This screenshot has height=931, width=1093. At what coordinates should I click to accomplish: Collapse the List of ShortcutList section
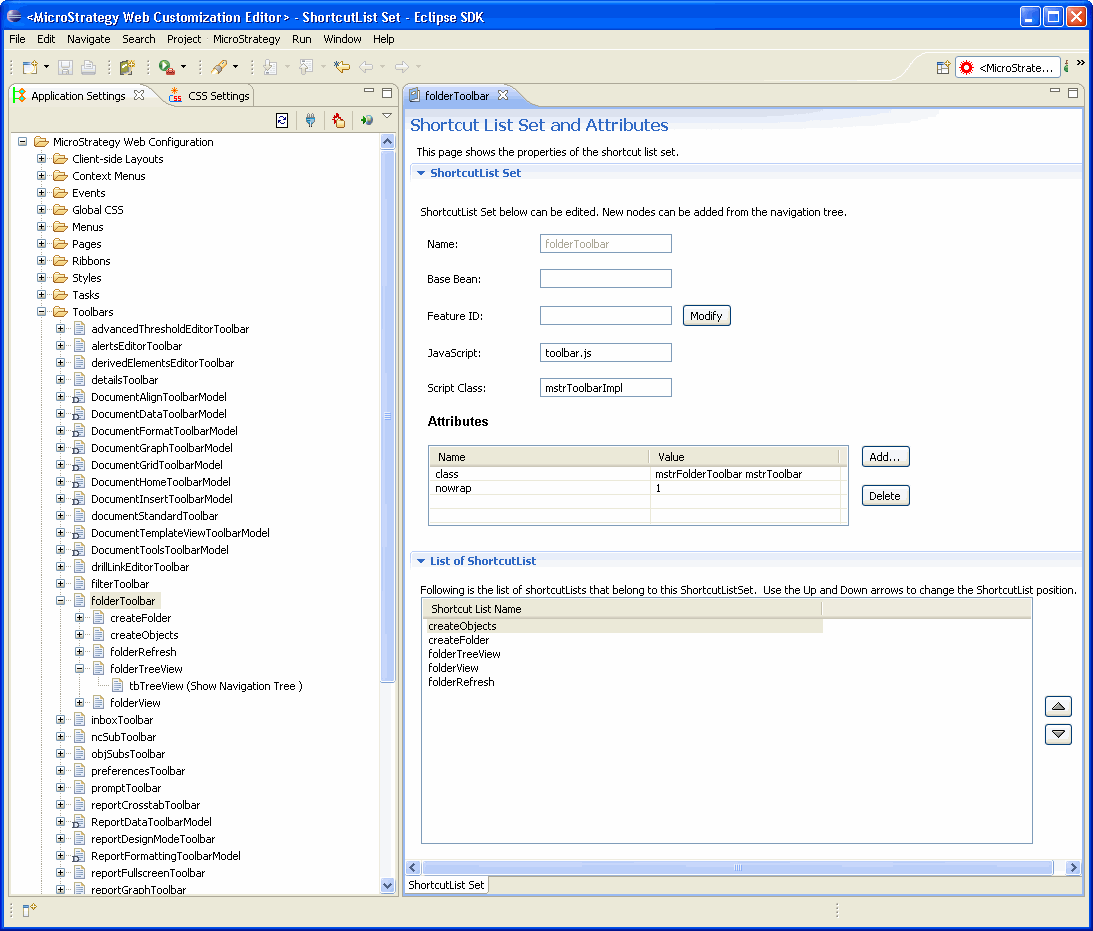coord(421,561)
